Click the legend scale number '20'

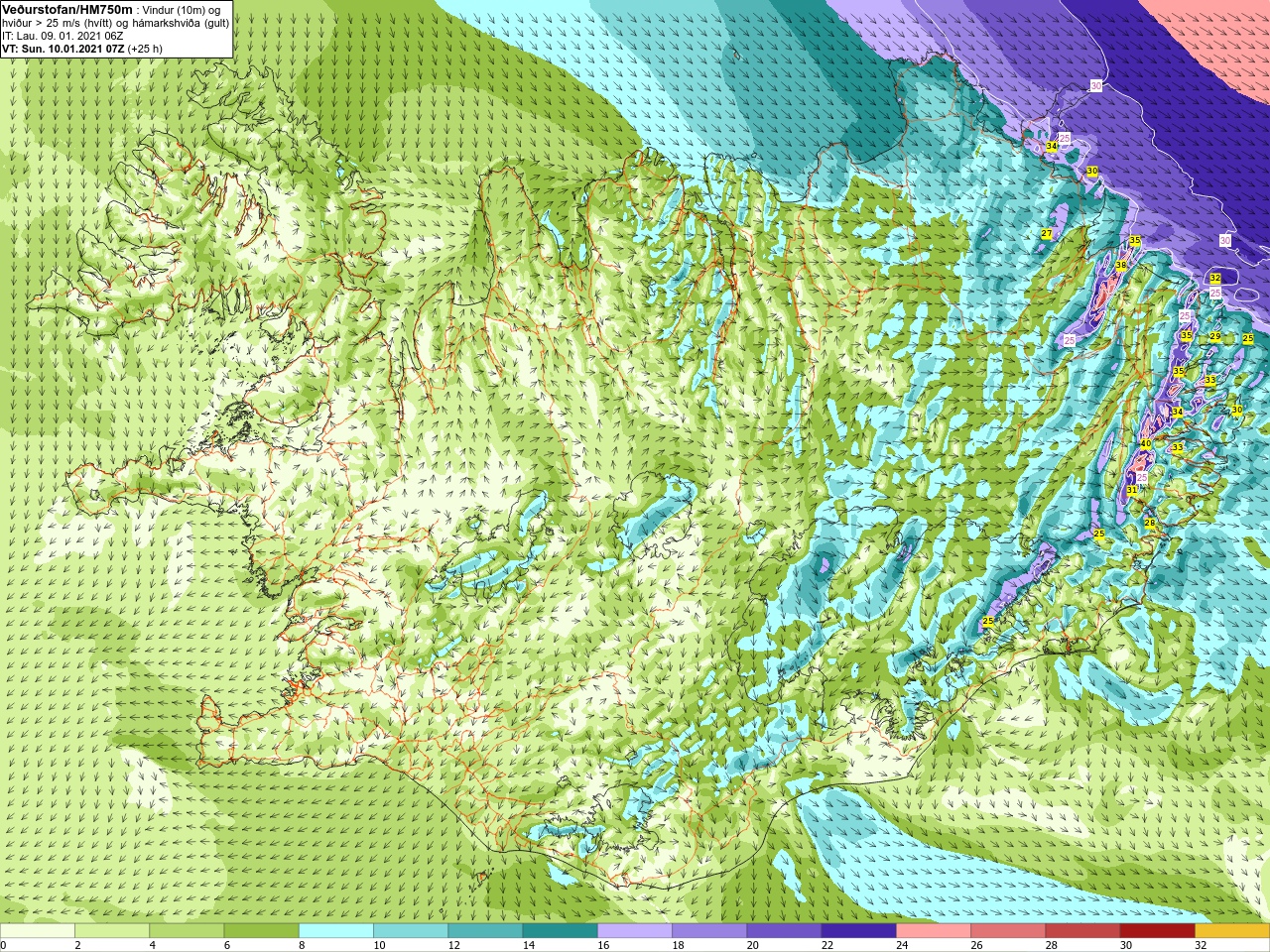pyautogui.click(x=753, y=945)
